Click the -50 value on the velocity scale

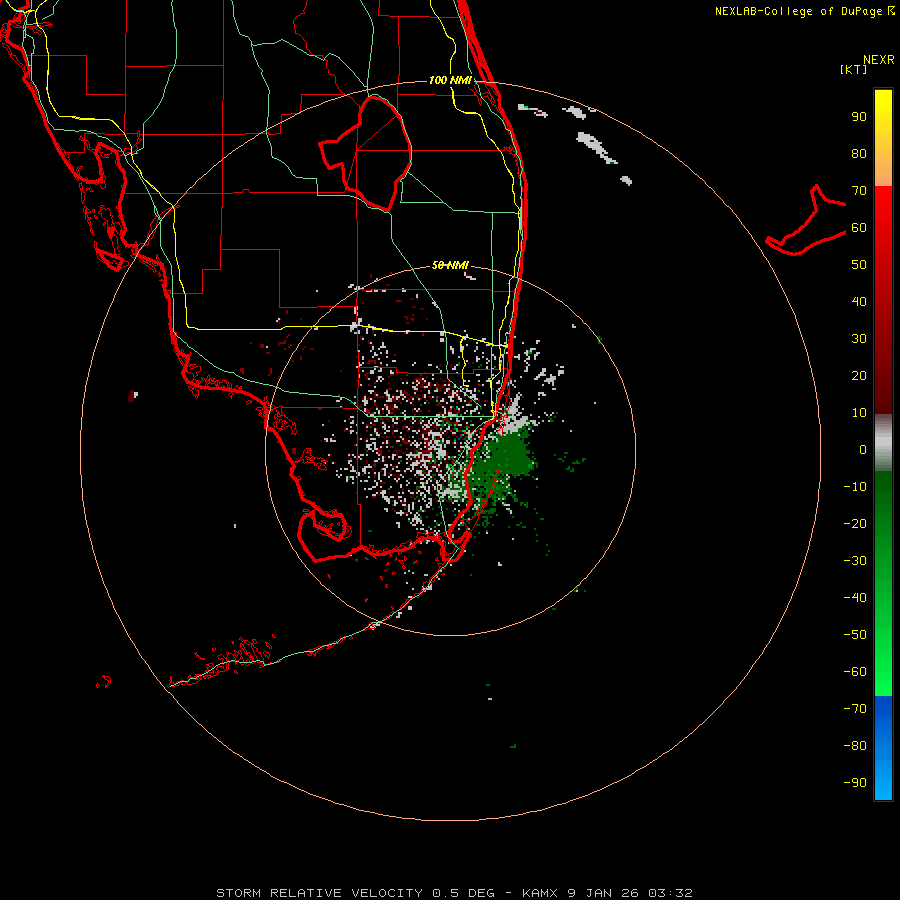[x=855, y=635]
